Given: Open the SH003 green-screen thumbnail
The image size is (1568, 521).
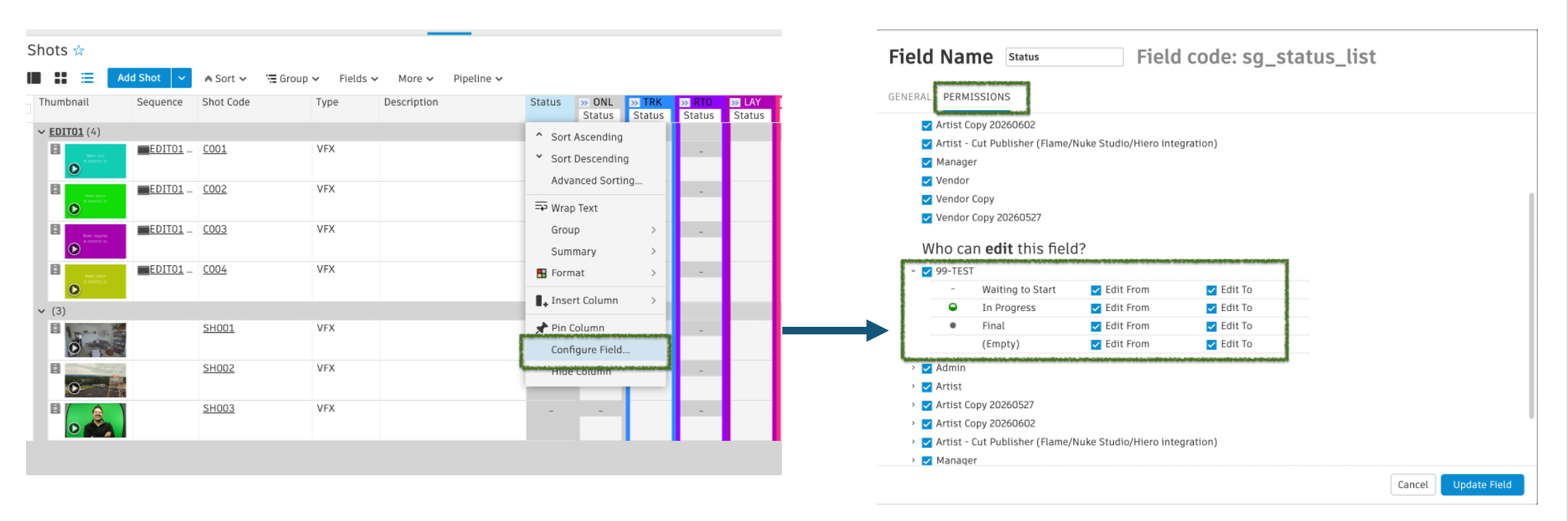Looking at the screenshot, I should pos(96,420).
